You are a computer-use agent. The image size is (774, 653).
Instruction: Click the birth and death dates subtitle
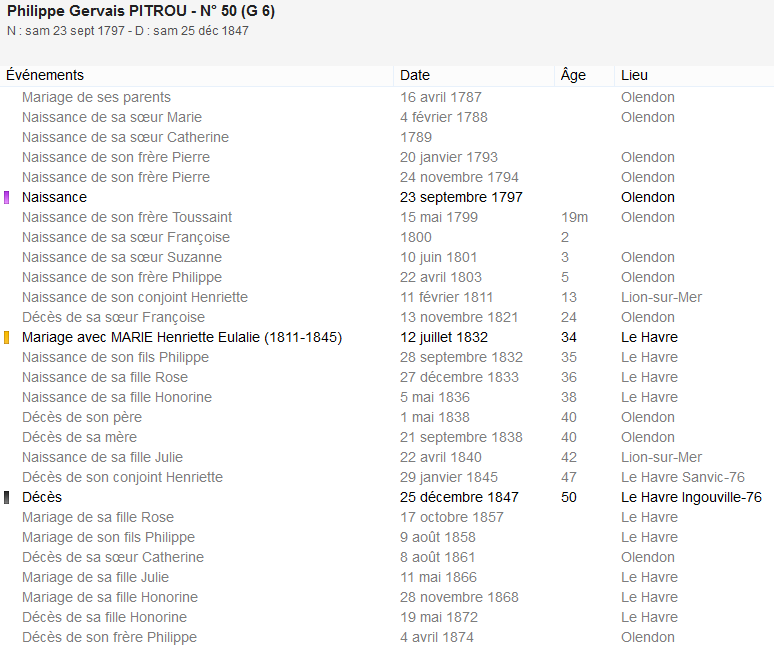click(128, 31)
